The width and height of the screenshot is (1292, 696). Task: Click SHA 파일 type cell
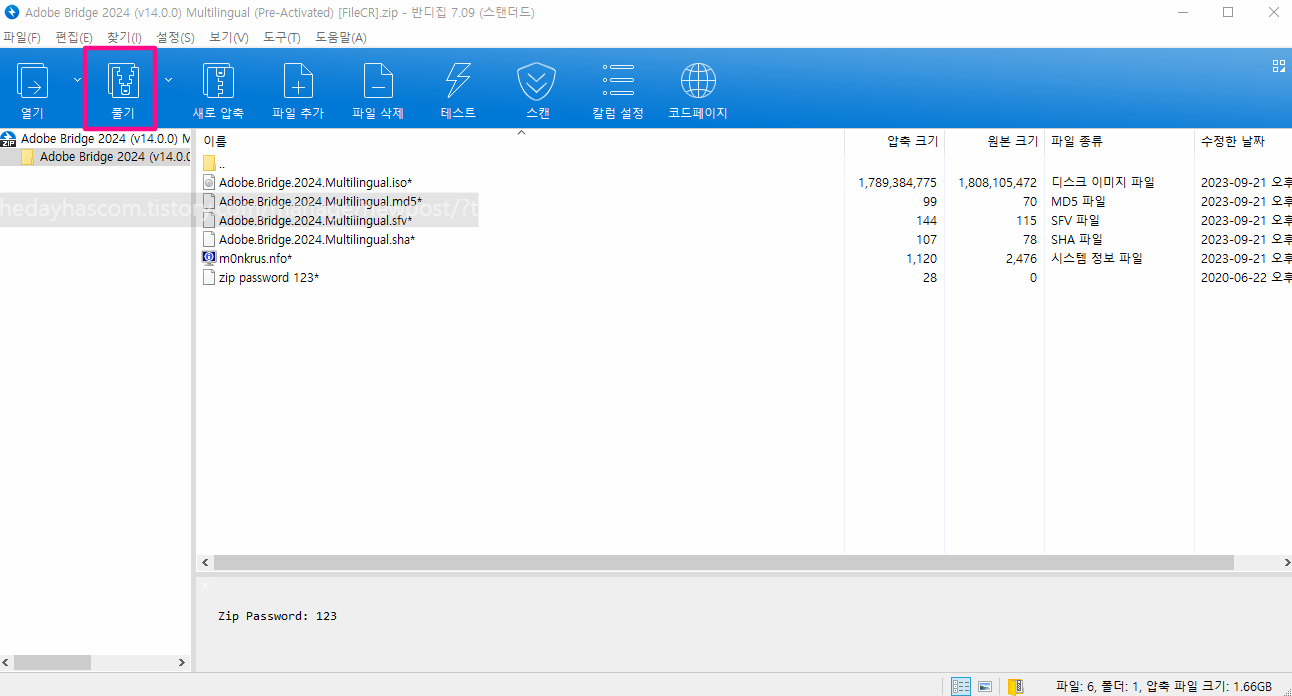pos(1077,239)
